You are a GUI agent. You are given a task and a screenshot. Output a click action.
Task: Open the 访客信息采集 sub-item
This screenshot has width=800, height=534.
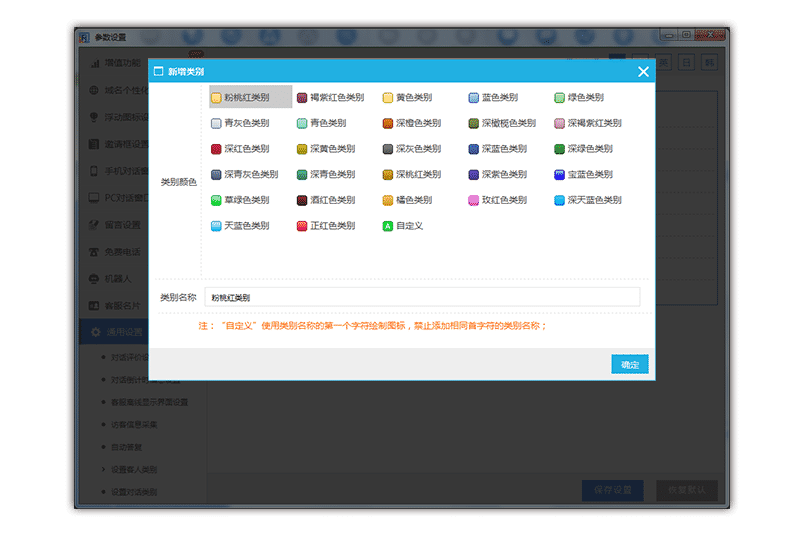(x=134, y=424)
